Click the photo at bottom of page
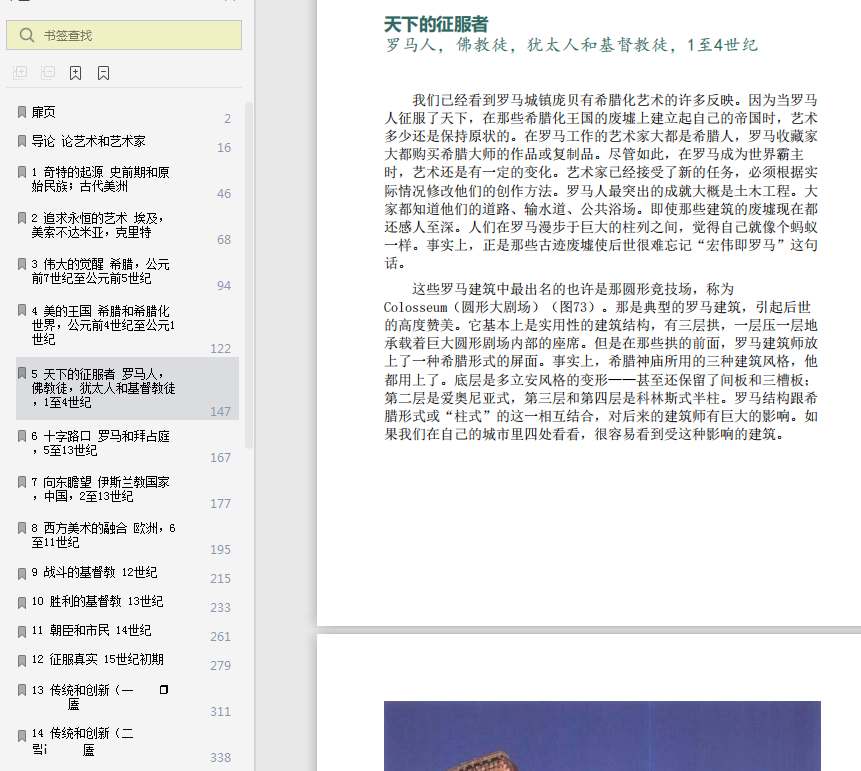Image resolution: width=861 pixels, height=771 pixels. [602, 736]
